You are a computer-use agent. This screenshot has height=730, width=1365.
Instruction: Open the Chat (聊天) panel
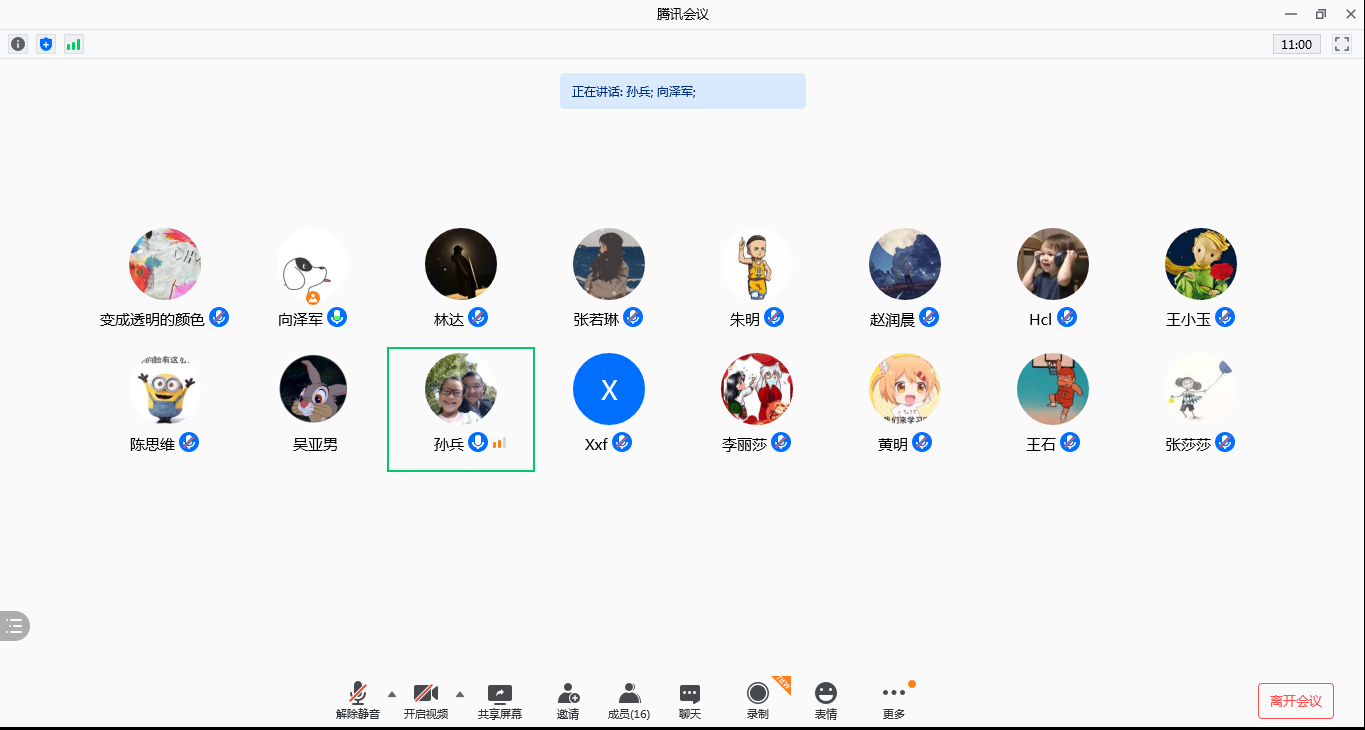click(x=689, y=694)
